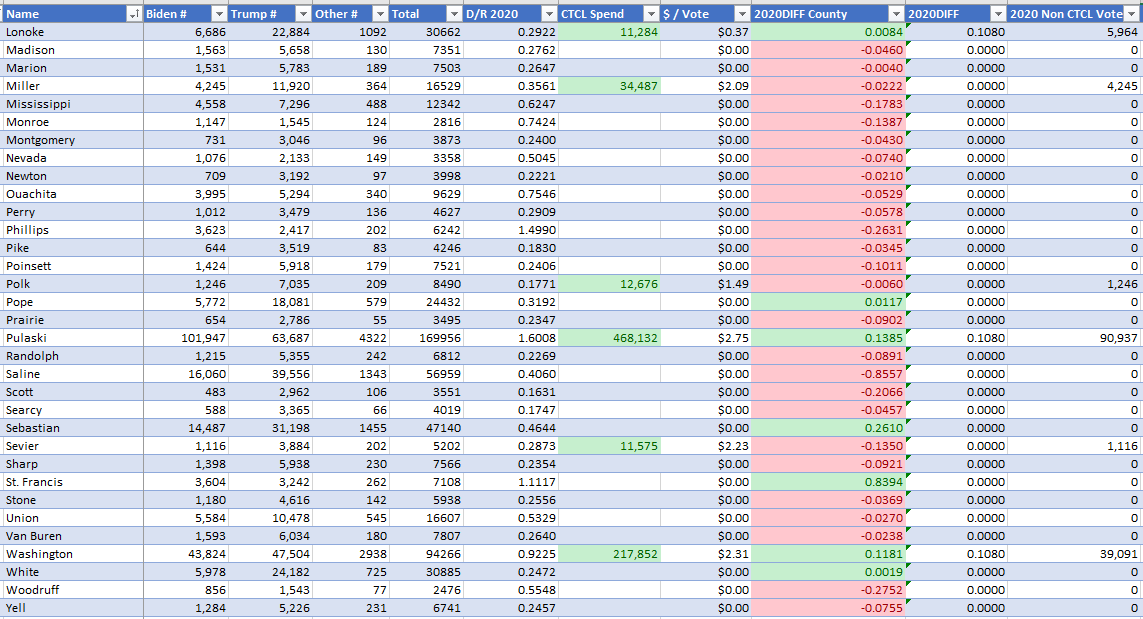Viewport: 1143px width, 619px height.
Task: Select the Miller name cell
Action: click(x=72, y=86)
